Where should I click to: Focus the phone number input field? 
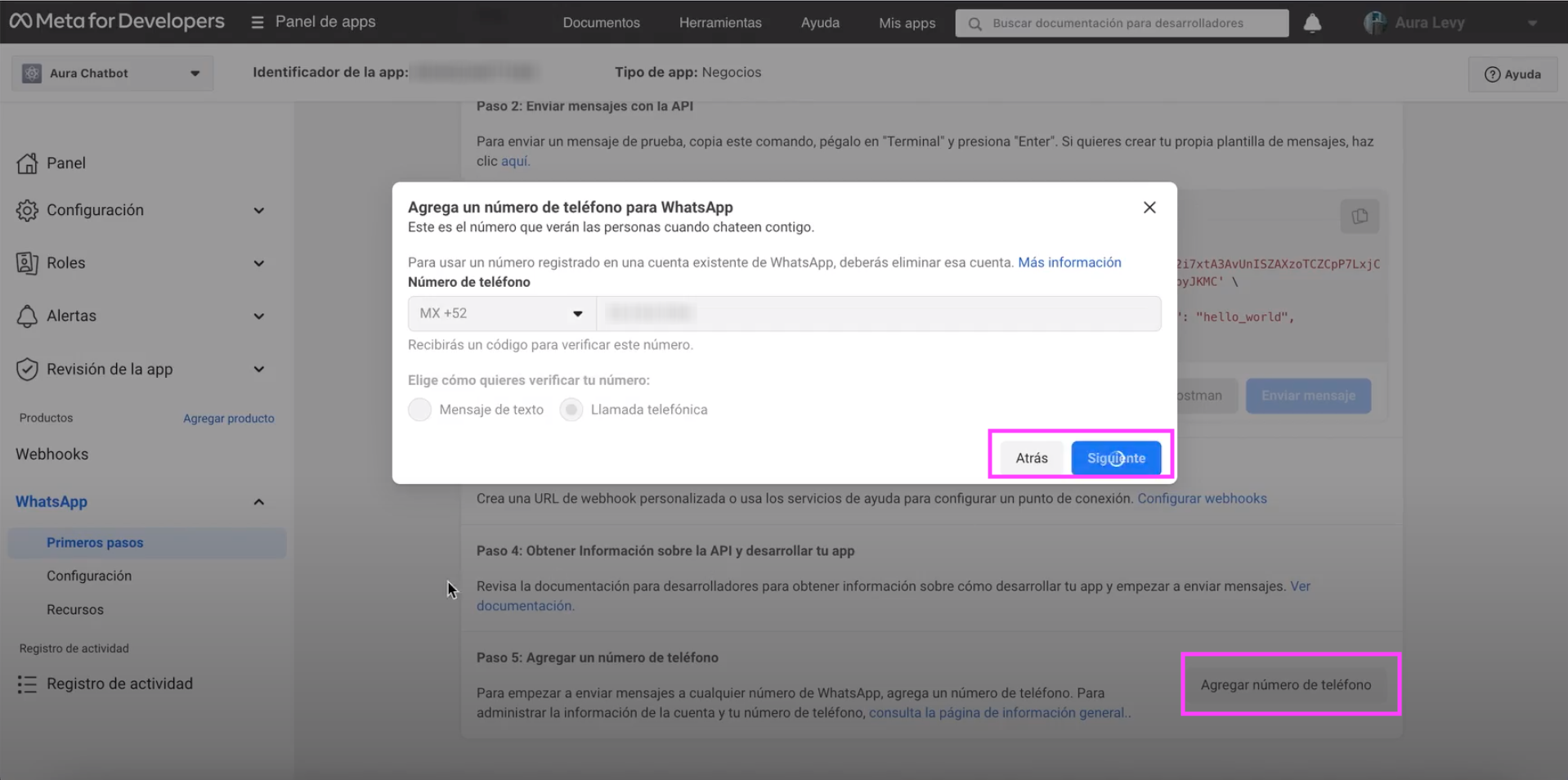coord(879,313)
